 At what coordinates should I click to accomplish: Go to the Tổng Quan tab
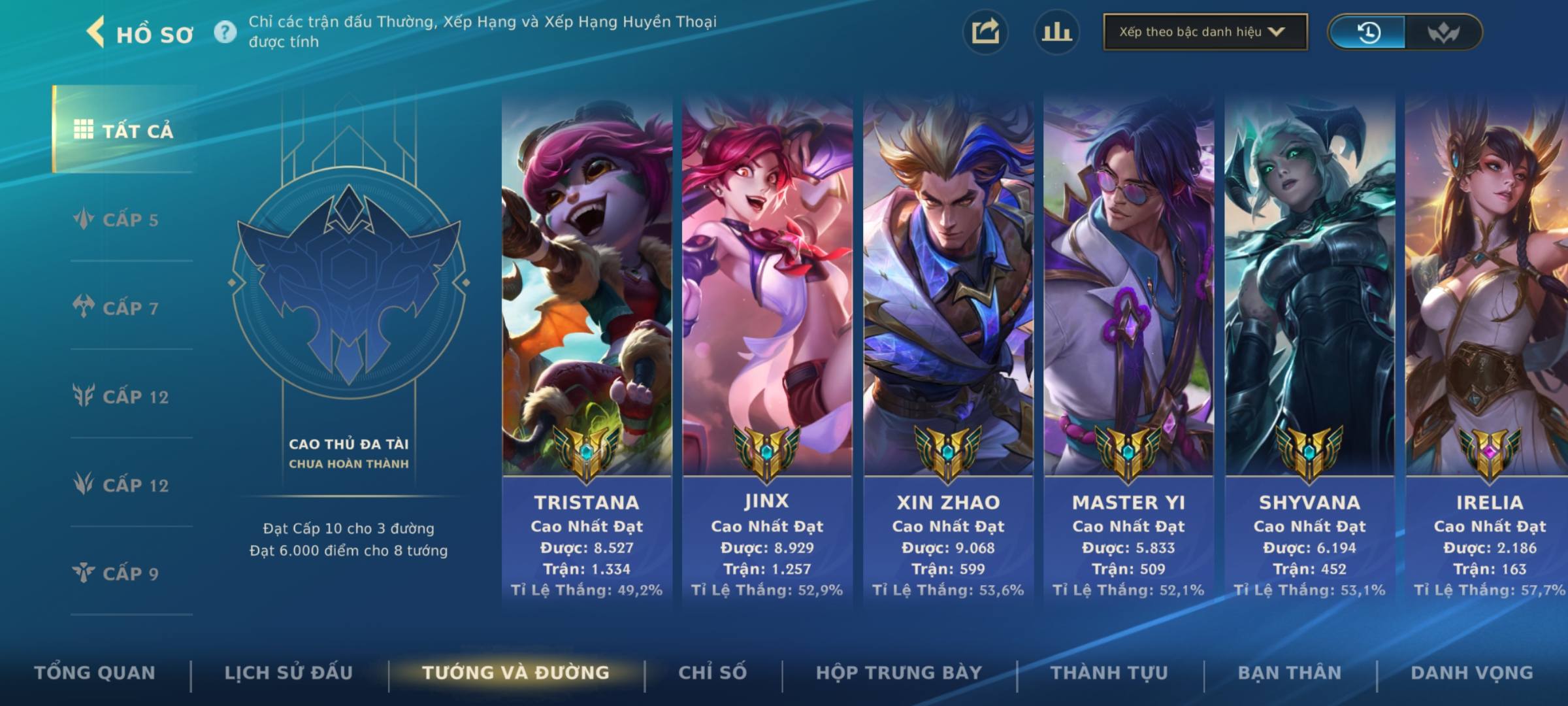click(95, 673)
